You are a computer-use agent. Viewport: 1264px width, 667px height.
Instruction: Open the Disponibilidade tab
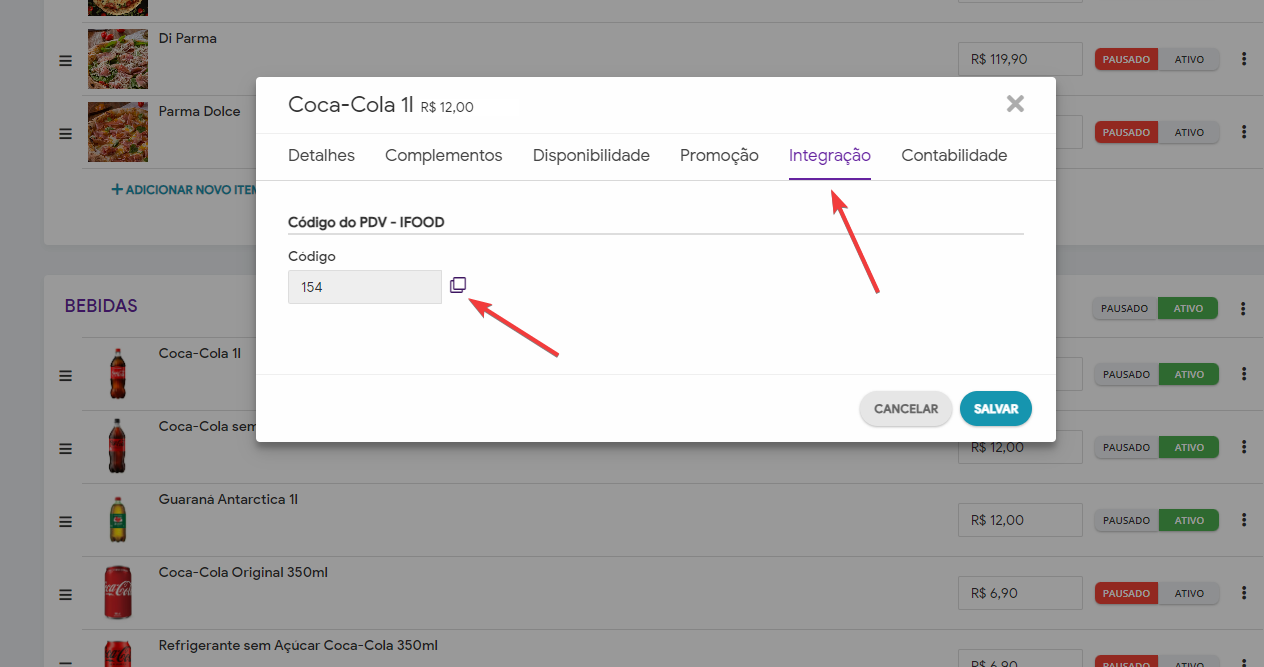click(x=591, y=156)
